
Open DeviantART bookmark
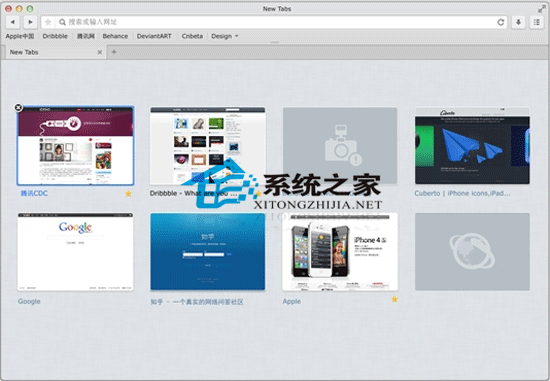coord(154,36)
